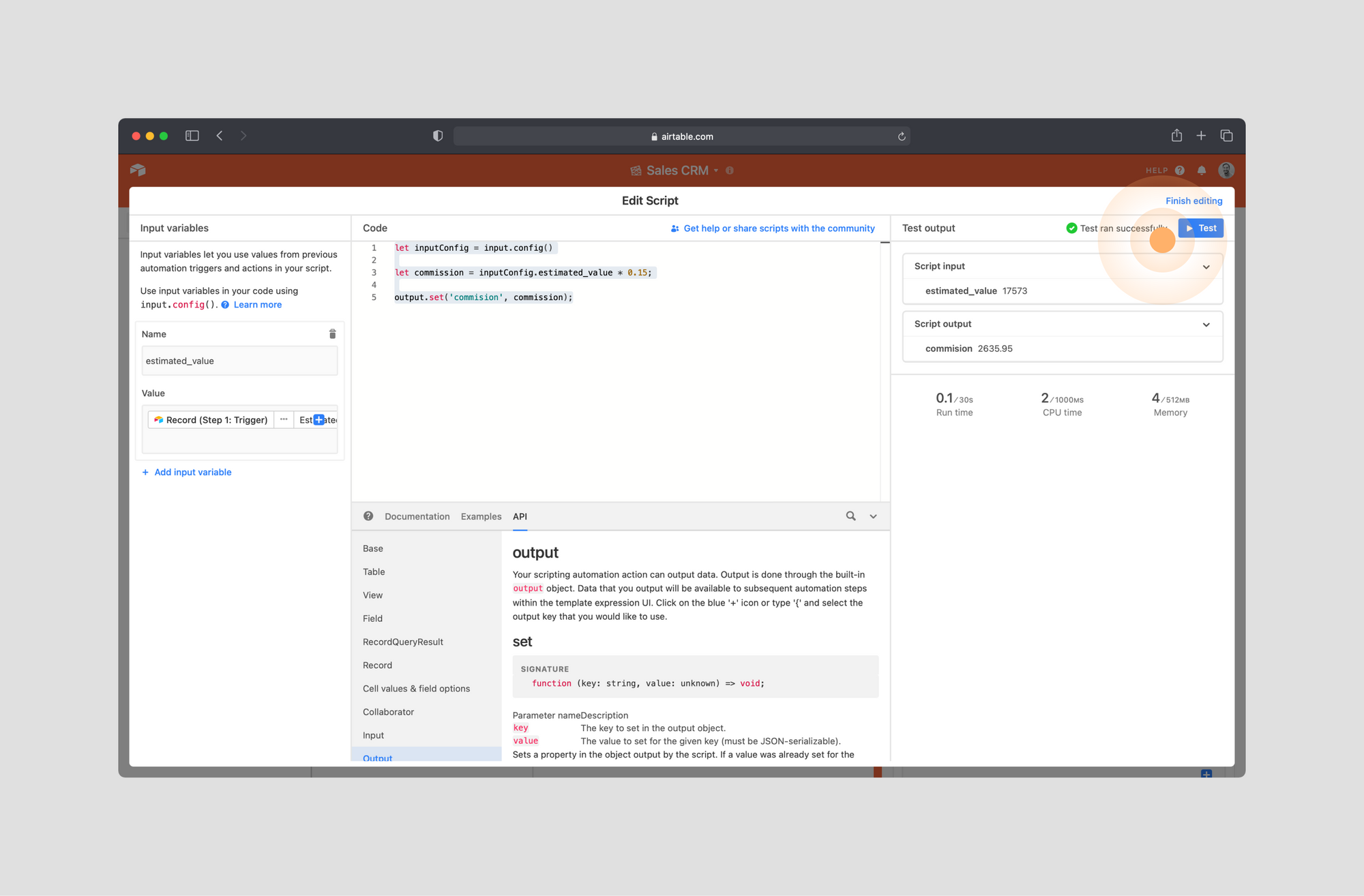
Task: Collapse the documentation panel with chevron
Action: [x=873, y=516]
